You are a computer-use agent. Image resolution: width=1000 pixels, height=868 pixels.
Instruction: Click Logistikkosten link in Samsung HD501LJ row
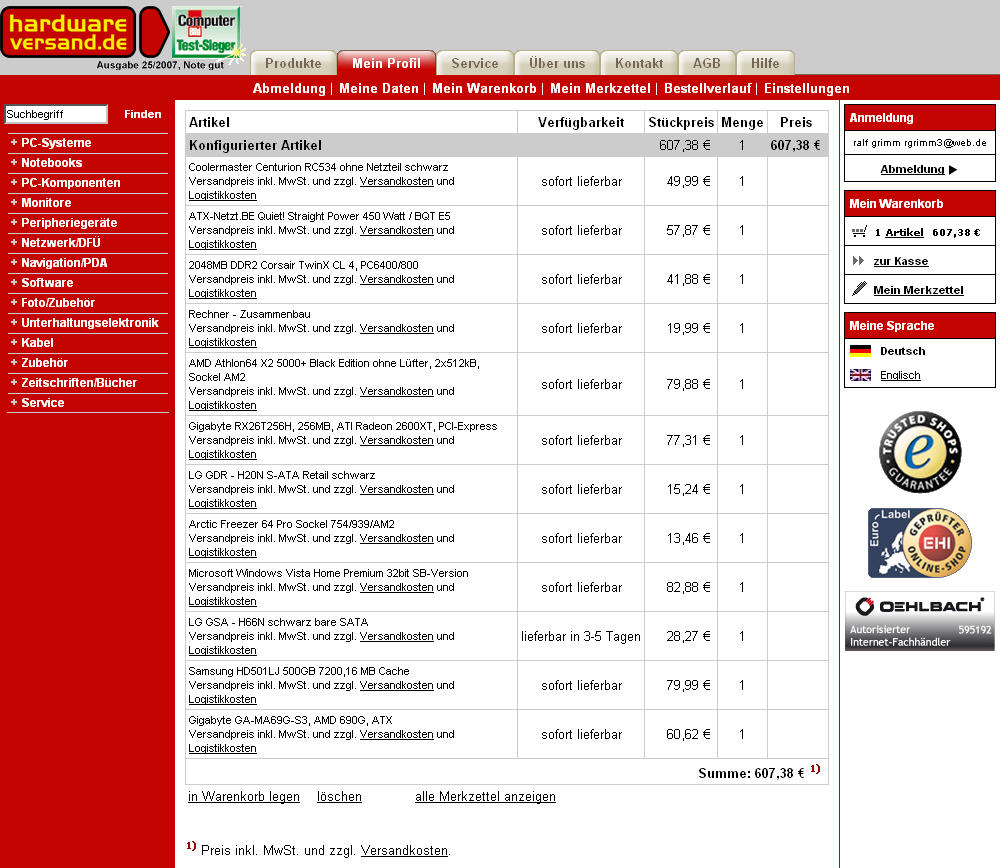tap(223, 699)
